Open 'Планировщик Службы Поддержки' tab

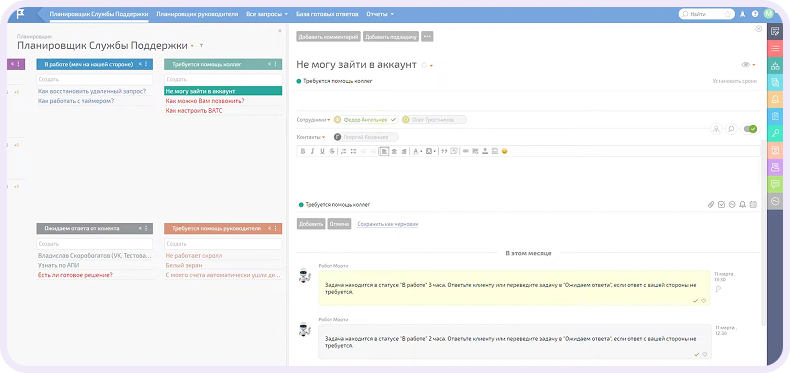99,14
